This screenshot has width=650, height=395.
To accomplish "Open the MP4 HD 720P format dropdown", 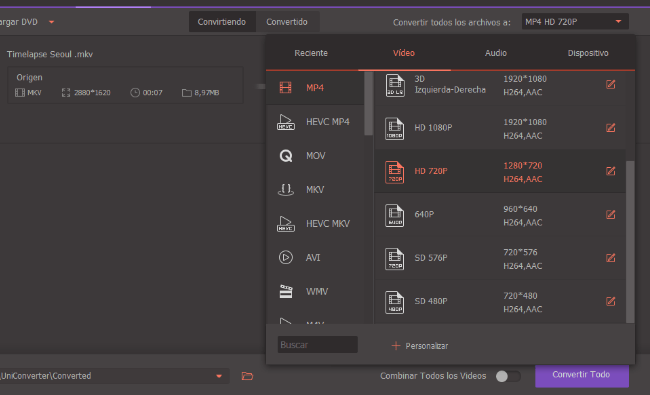I will tap(575, 22).
